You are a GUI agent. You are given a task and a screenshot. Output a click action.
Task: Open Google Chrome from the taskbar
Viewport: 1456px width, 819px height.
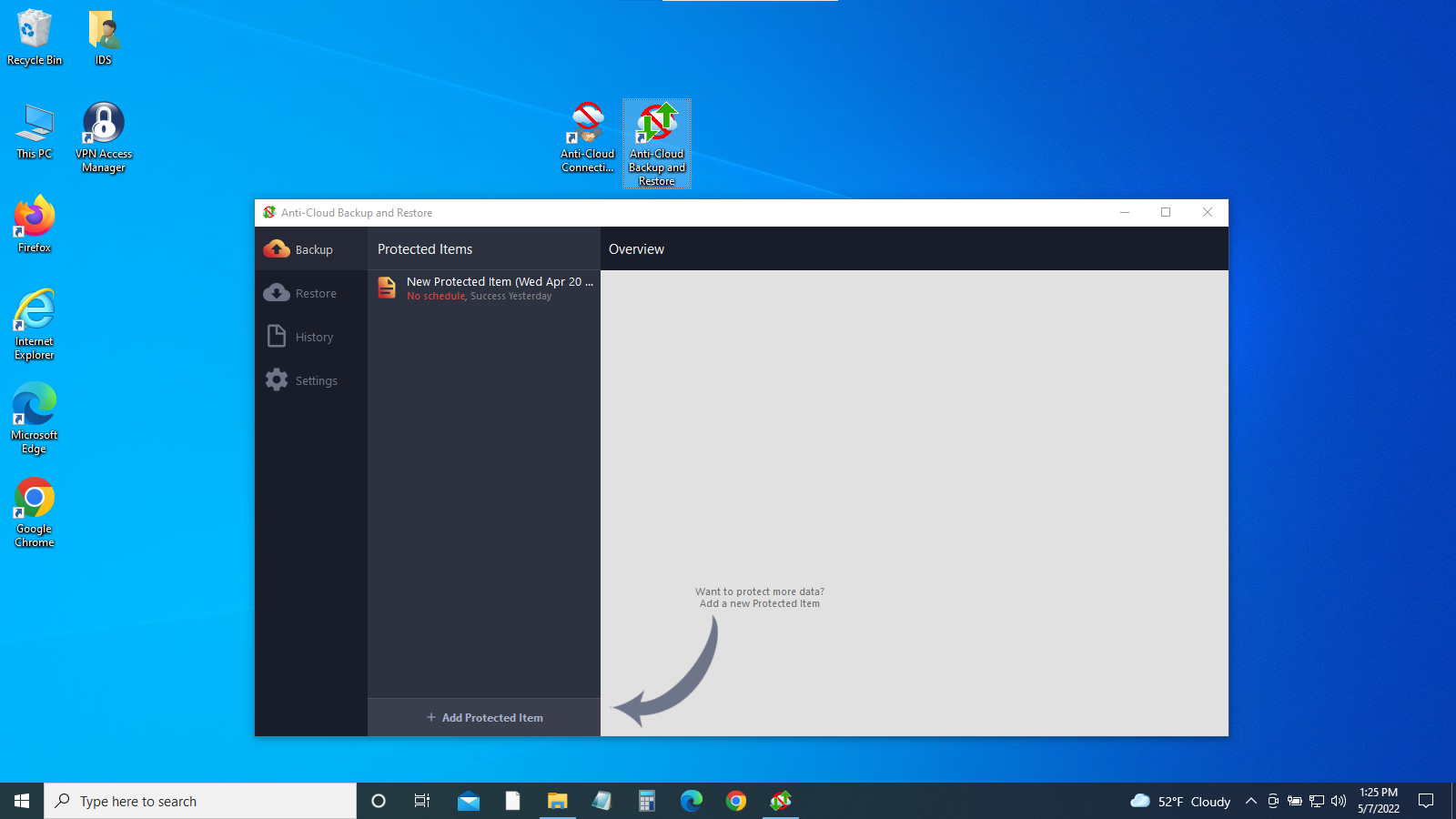pyautogui.click(x=736, y=801)
